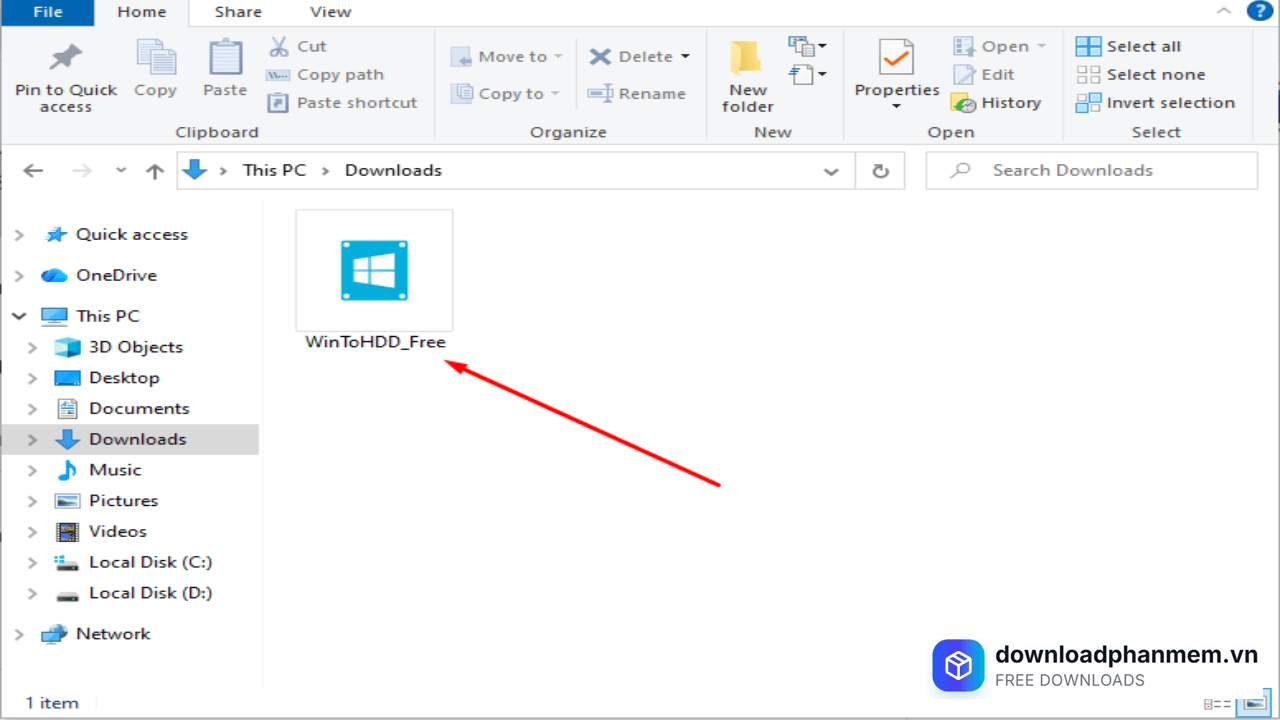Image resolution: width=1280 pixels, height=720 pixels.
Task: Click the red Delete icon
Action: 600,57
